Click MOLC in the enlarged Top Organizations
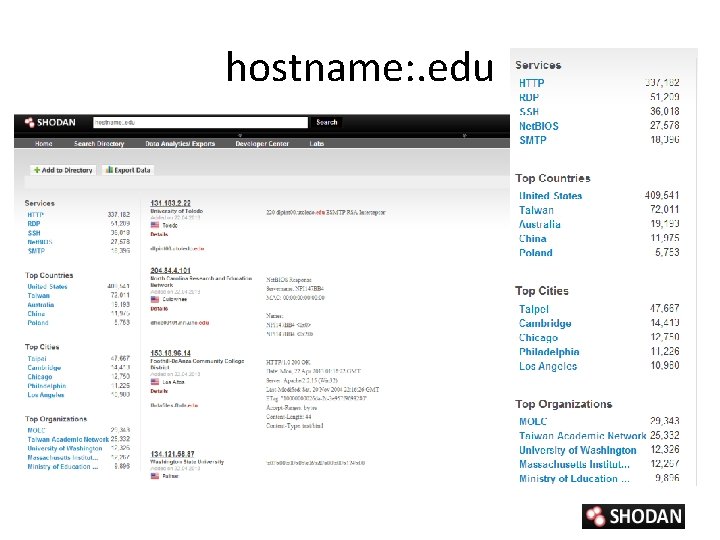 pos(533,422)
